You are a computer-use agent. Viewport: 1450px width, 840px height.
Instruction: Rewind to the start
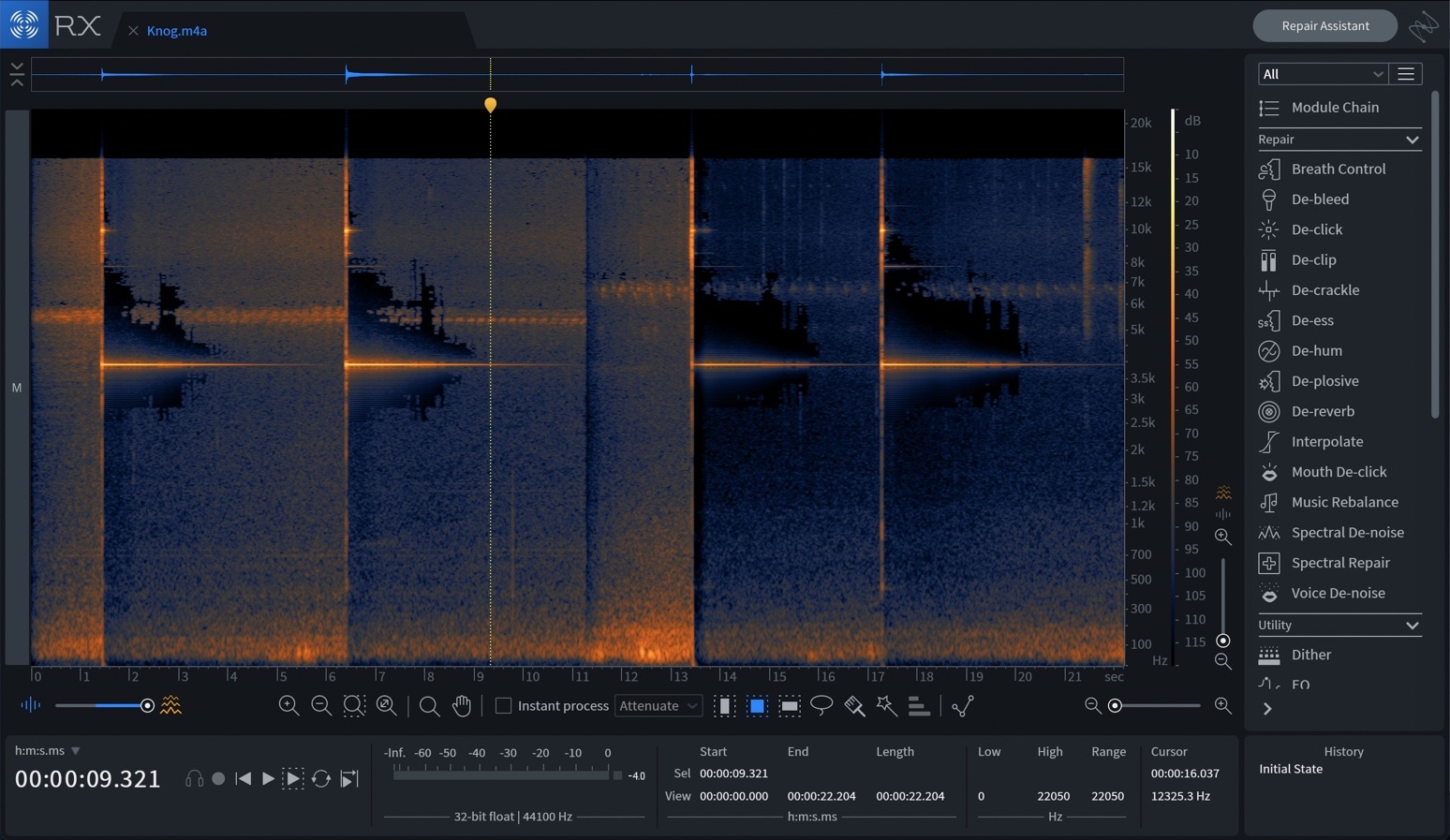click(x=244, y=778)
